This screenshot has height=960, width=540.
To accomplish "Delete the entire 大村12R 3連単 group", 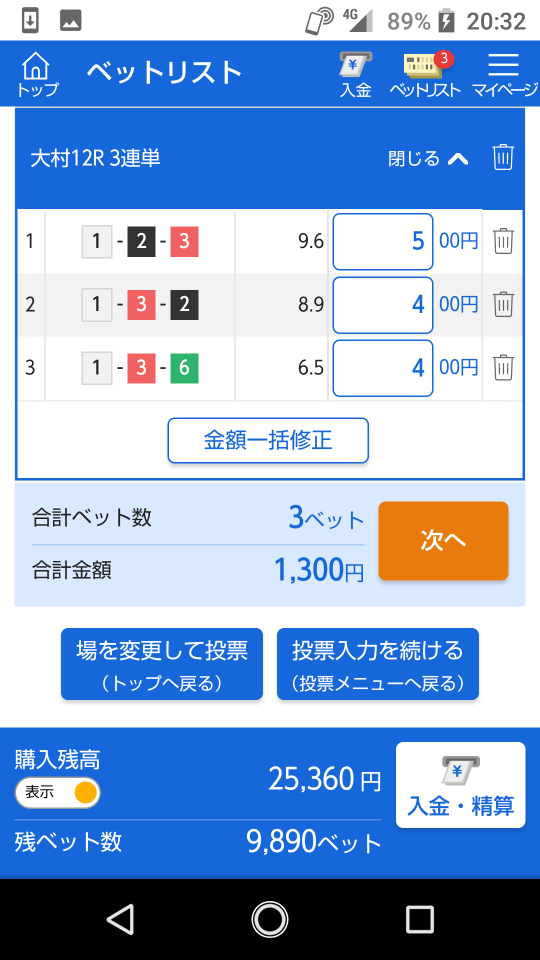I will [503, 158].
